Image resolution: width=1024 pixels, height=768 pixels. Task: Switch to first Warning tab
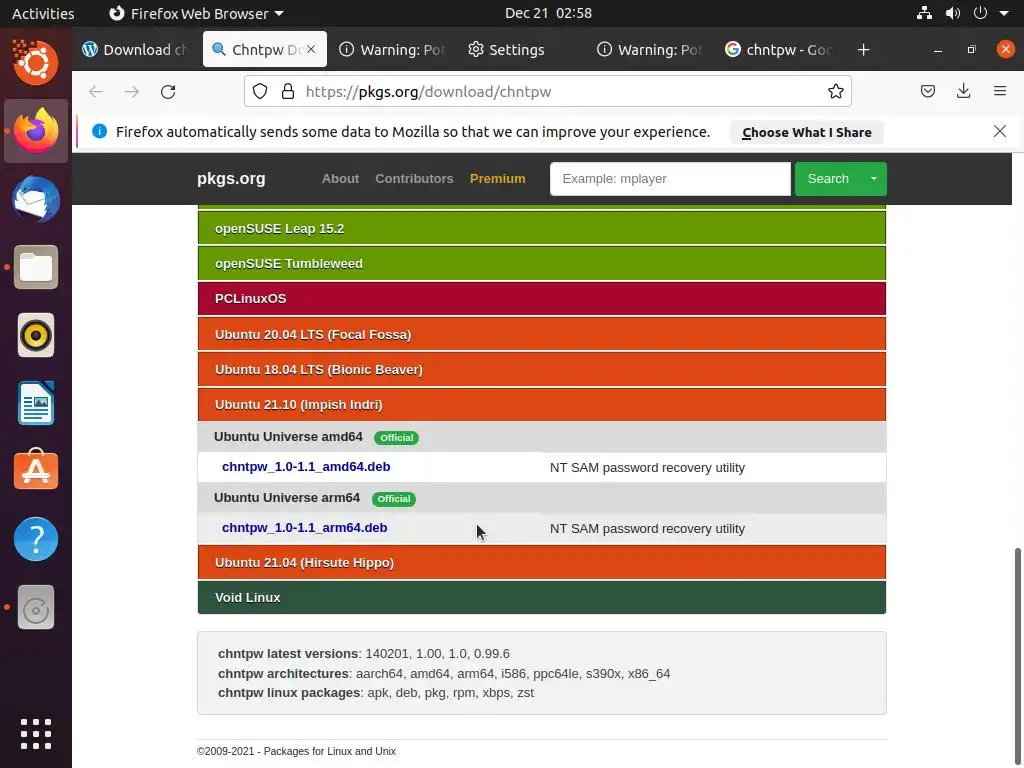[392, 50]
